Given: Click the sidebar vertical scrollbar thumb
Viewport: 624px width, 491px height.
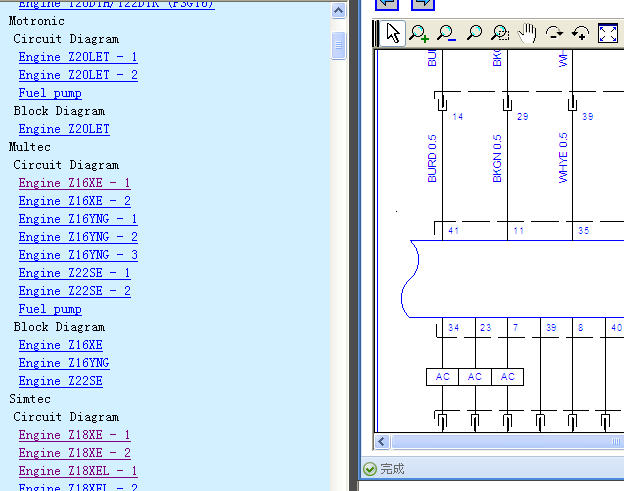Looking at the screenshot, I should coord(338,45).
